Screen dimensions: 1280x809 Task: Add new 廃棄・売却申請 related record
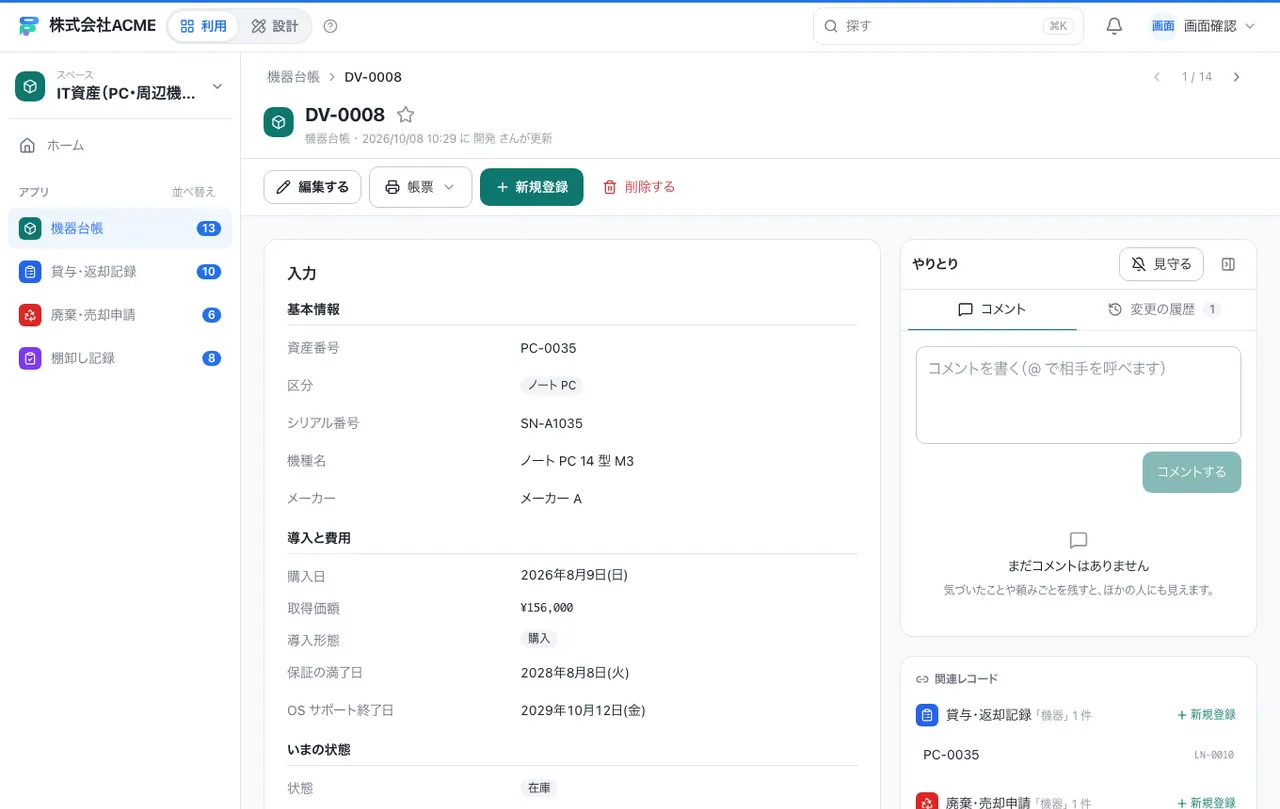point(1206,803)
